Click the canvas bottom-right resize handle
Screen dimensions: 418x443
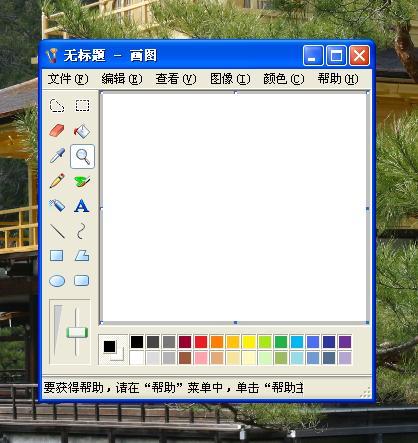367,323
